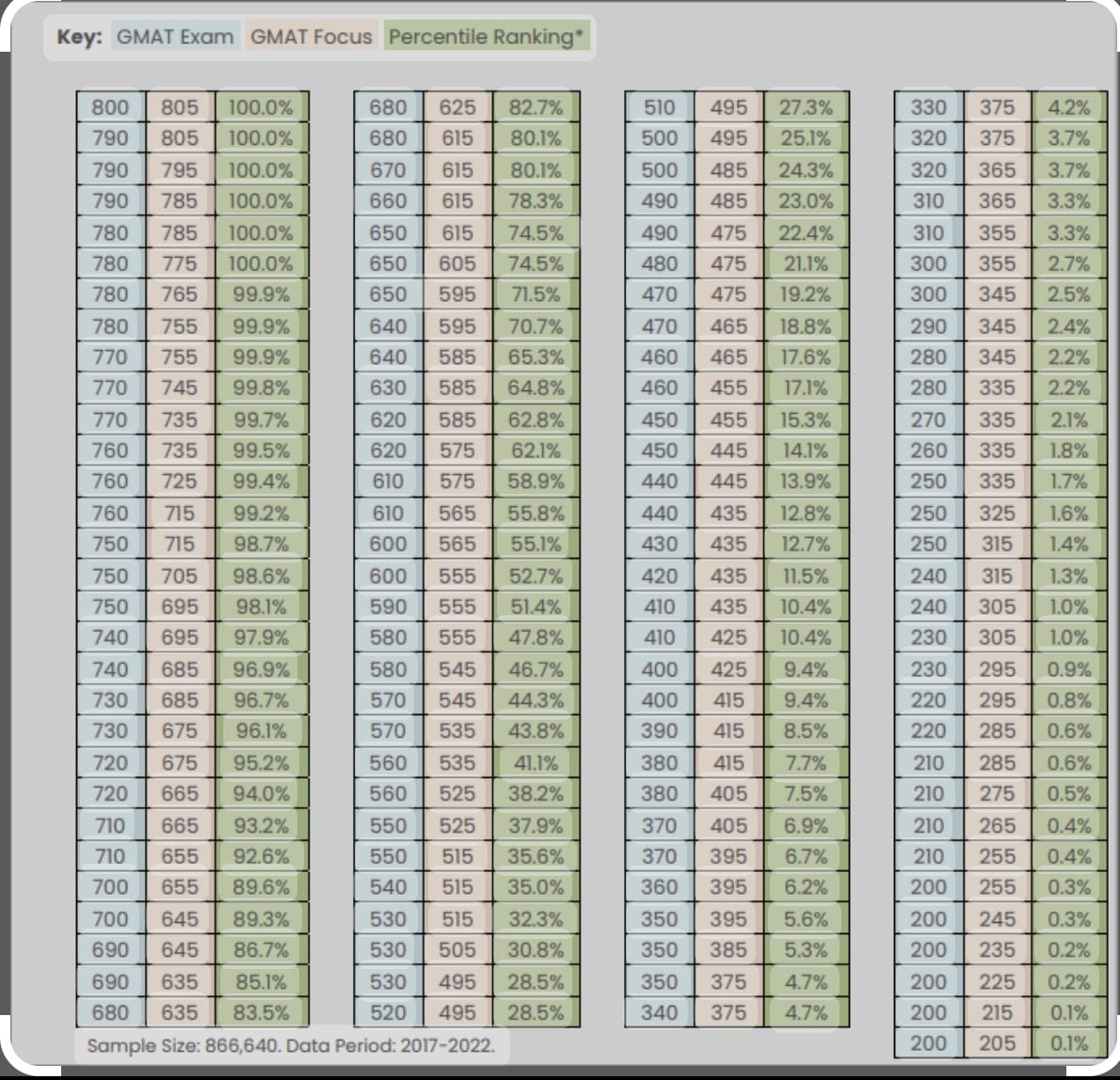Select the sample size and data period footnote
Viewport: 1120px width, 1080px height.
(x=291, y=1046)
